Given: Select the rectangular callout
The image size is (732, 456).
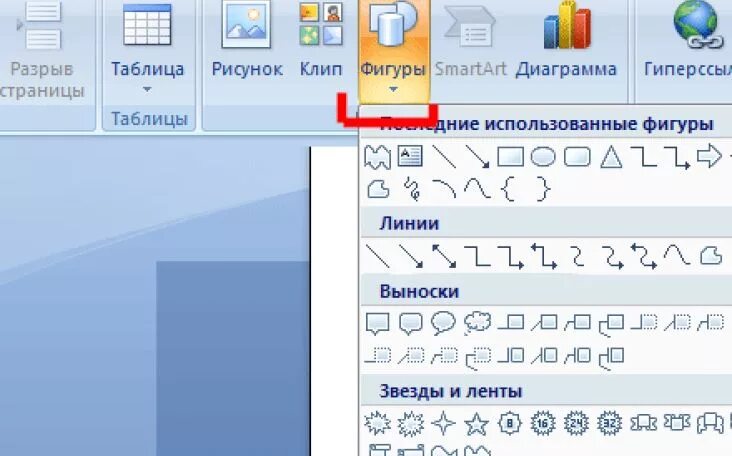Looking at the screenshot, I should [377, 323].
